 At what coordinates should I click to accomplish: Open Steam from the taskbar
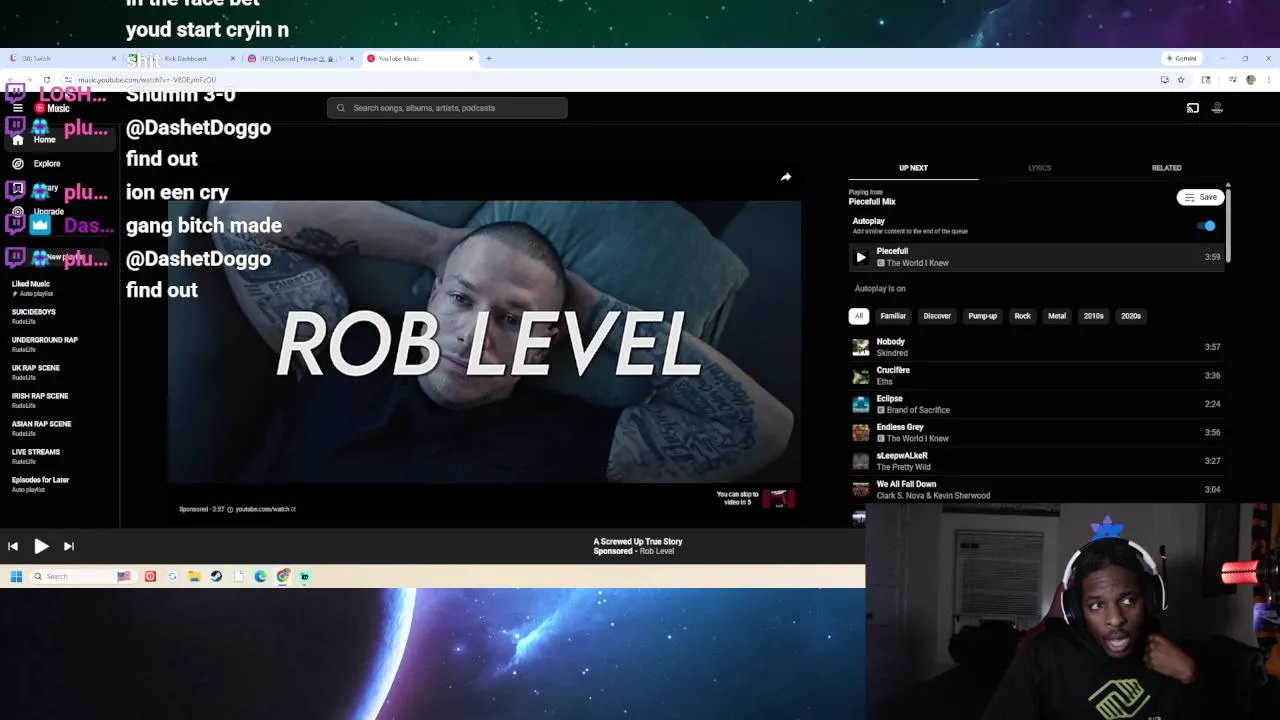[x=216, y=576]
